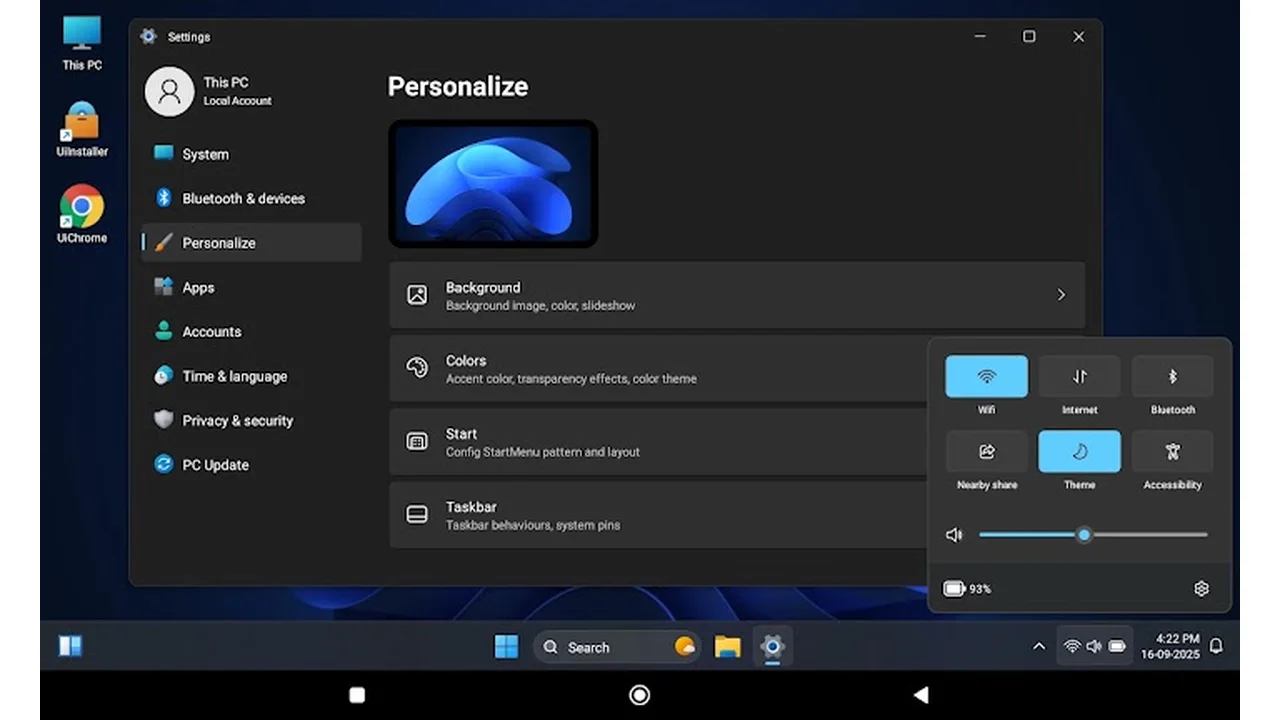Click the Colors palette icon

click(417, 368)
